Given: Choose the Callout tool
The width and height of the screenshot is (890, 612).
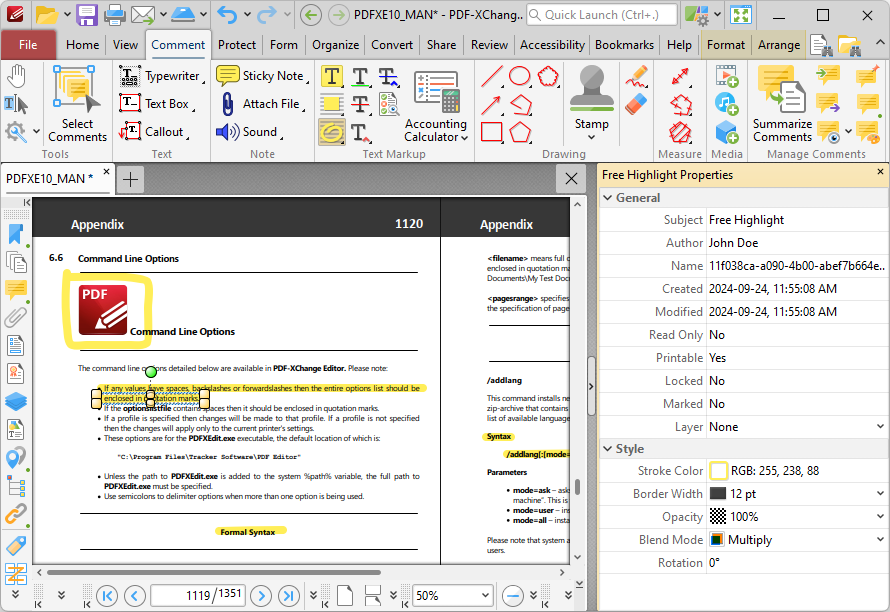Looking at the screenshot, I should (153, 132).
